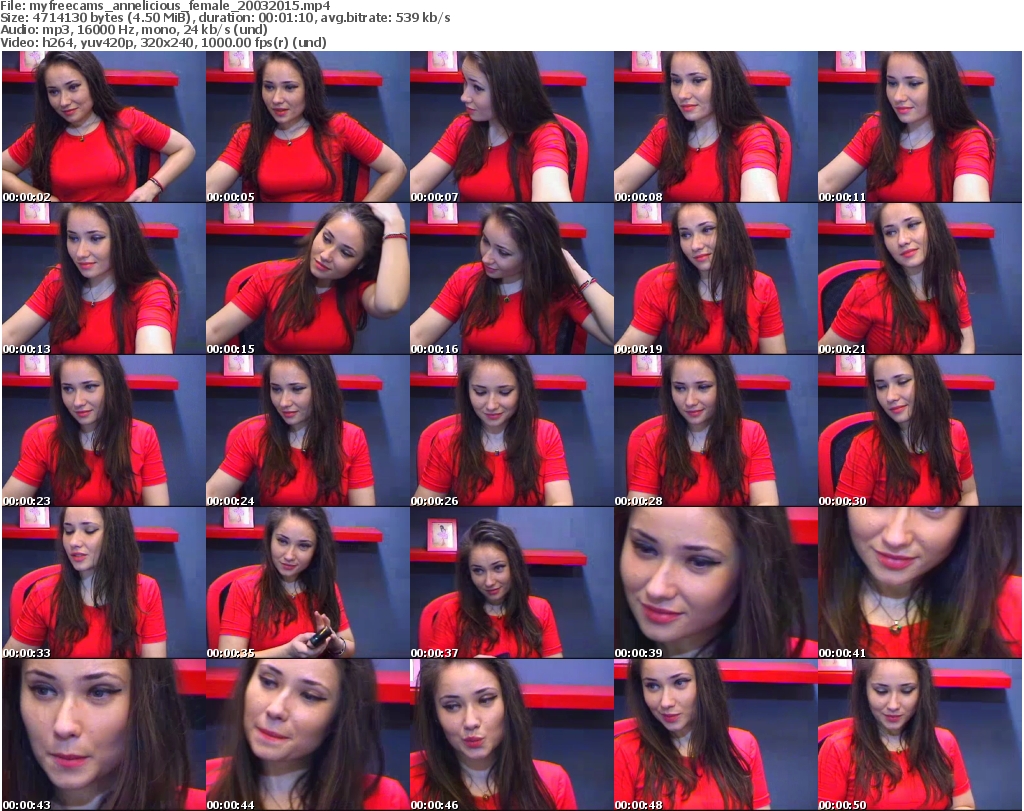This screenshot has height=811, width=1024.
Task: Select the thumbnail frame stamped 00:00:13
Action: (103, 279)
